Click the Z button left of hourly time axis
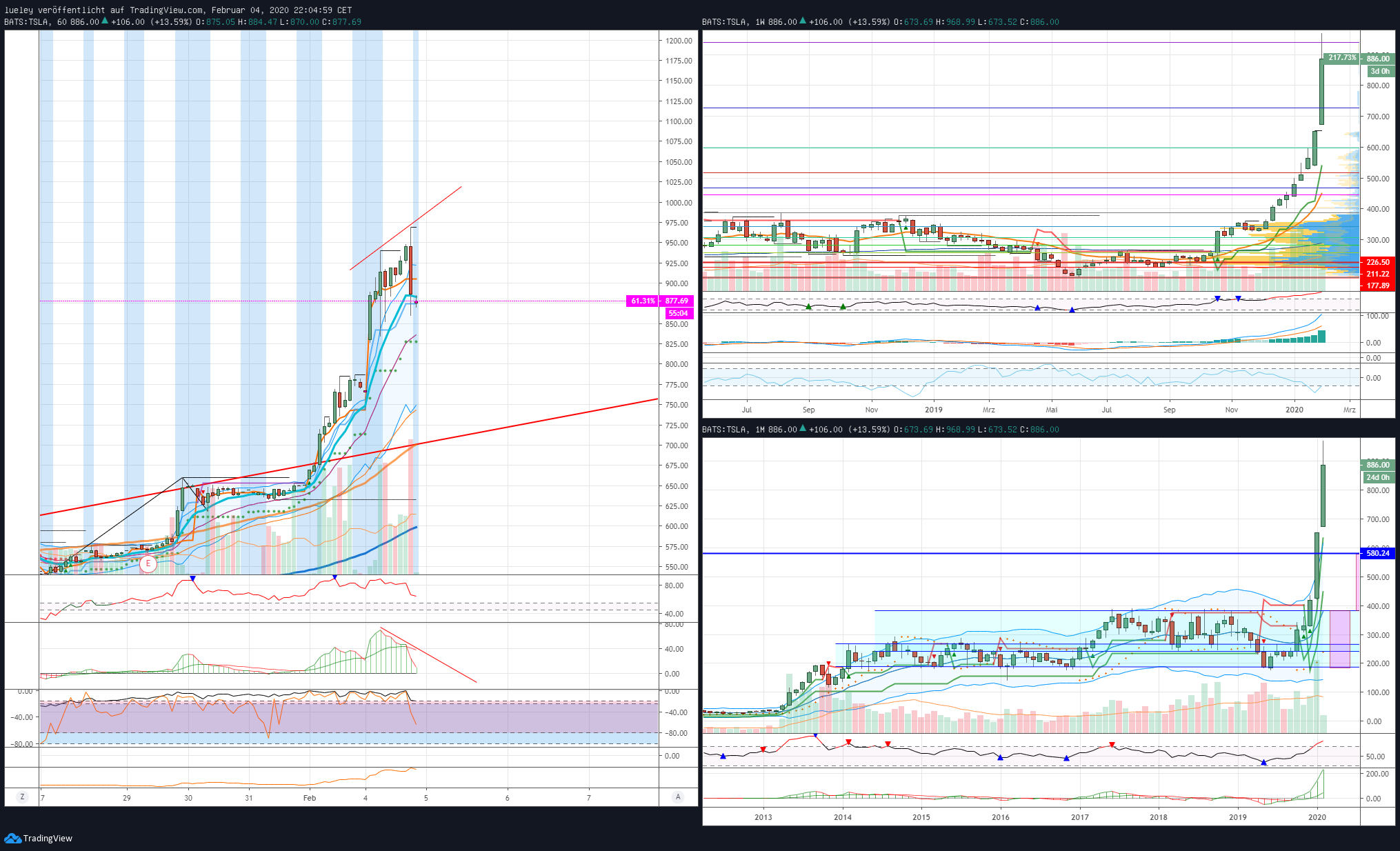The height and width of the screenshot is (851, 1400). [x=22, y=797]
